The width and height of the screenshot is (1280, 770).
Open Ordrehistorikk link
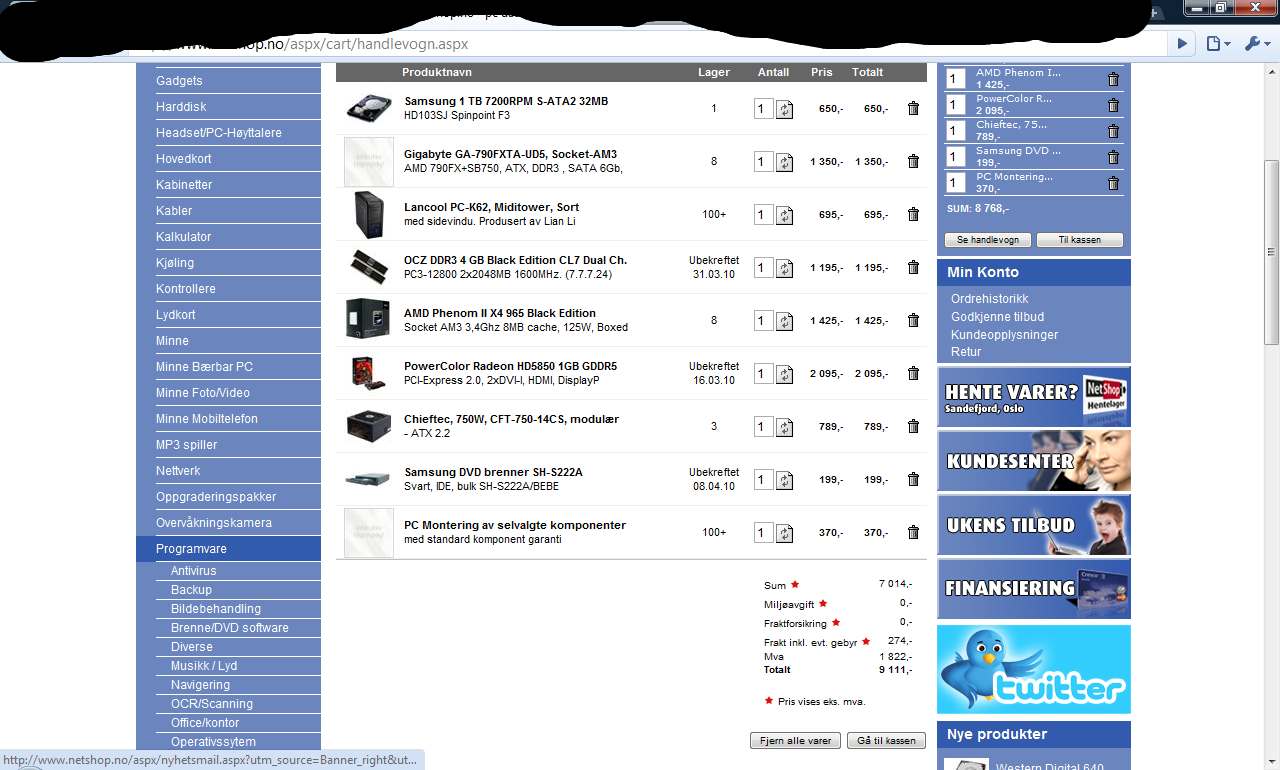(989, 299)
